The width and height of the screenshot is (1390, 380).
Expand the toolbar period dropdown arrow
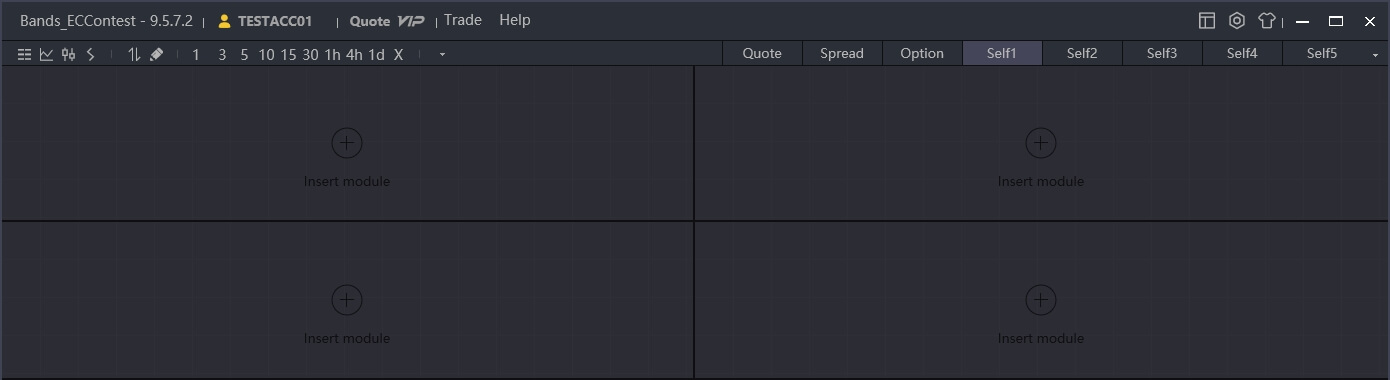[442, 55]
